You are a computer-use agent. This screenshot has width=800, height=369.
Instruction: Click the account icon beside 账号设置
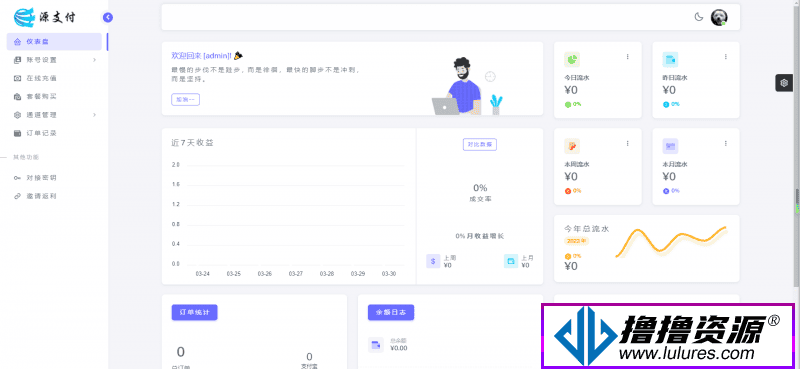tap(17, 60)
